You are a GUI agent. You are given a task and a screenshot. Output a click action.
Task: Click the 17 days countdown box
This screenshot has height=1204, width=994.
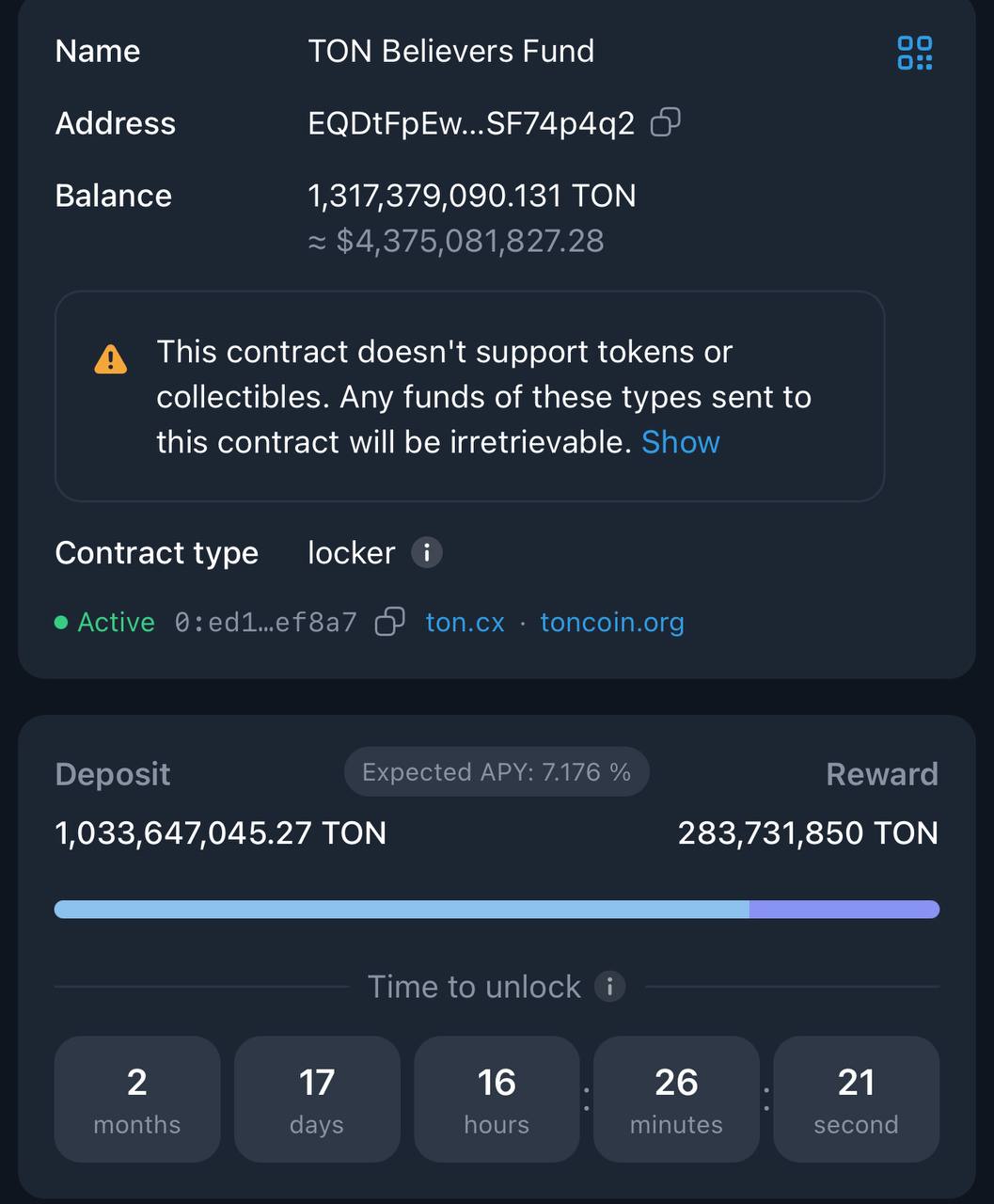(x=317, y=1099)
